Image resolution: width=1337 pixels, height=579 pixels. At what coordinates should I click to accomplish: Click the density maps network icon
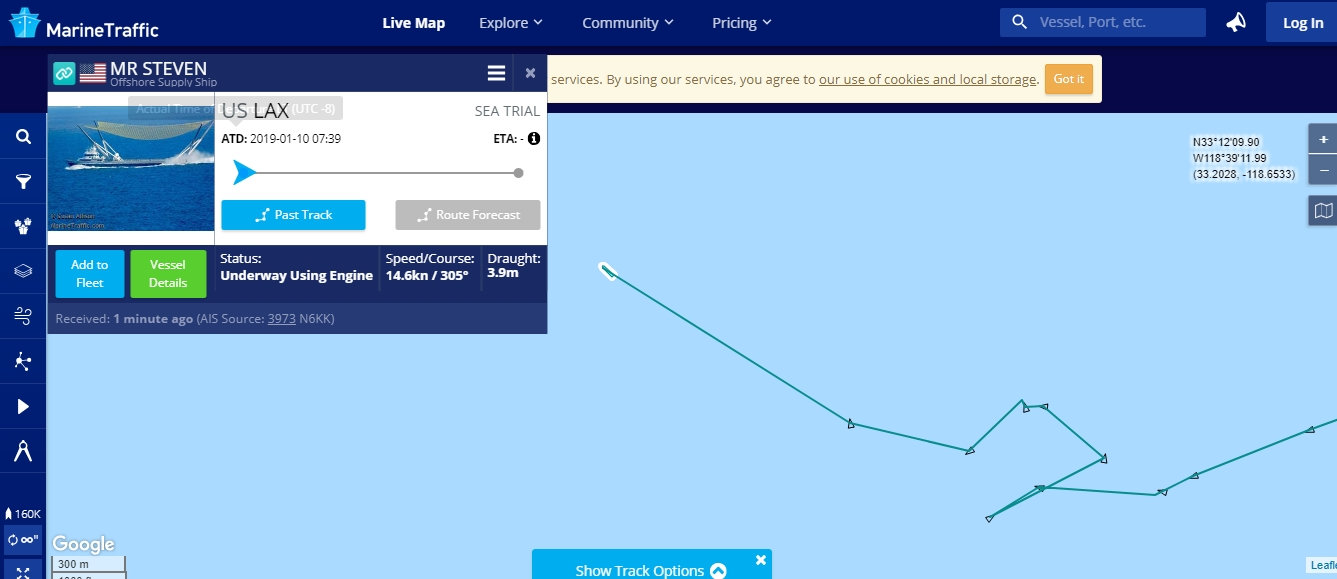tap(23, 361)
